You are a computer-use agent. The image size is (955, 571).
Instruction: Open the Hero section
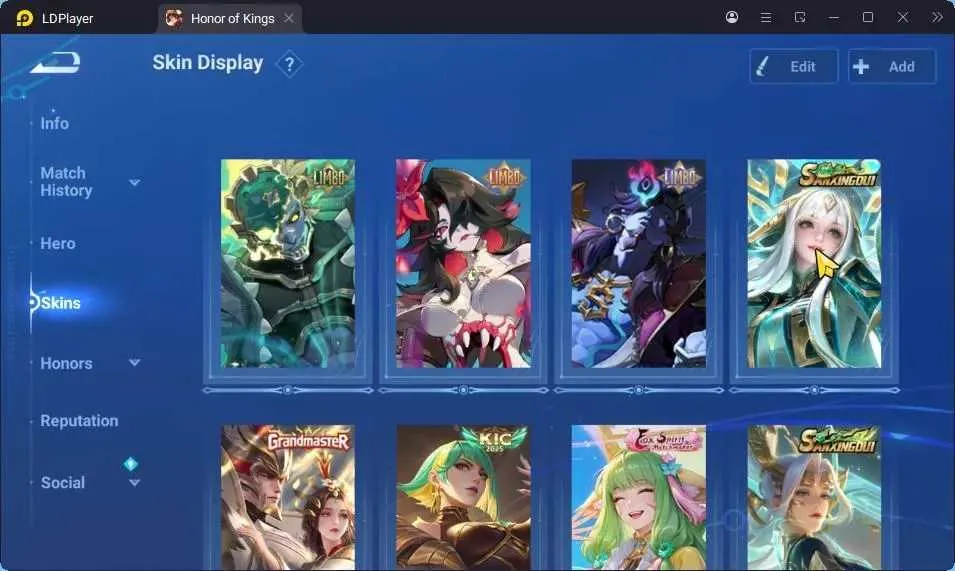point(58,243)
